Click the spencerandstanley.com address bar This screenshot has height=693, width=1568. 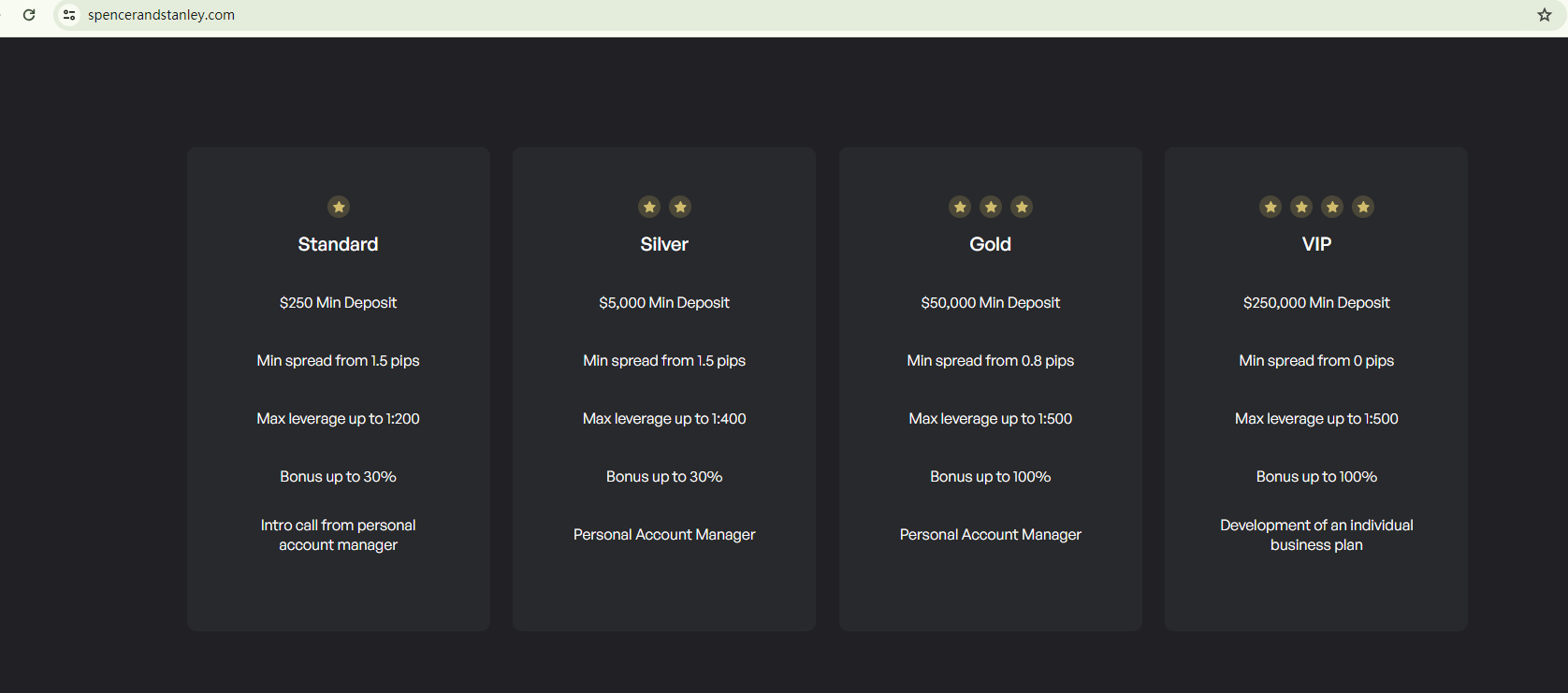161,15
